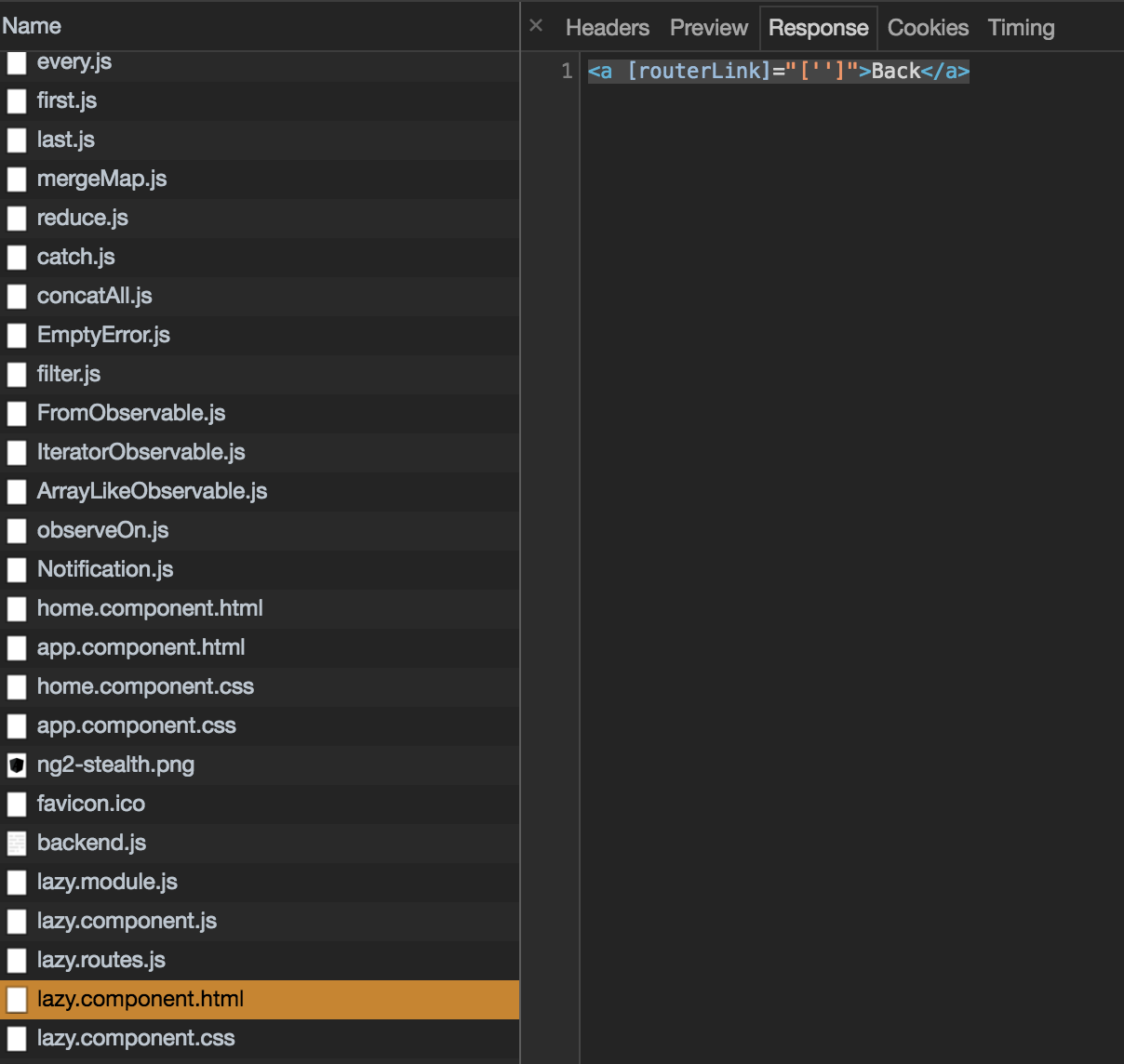The width and height of the screenshot is (1124, 1064).
Task: Click line number 1 in response gutter
Action: [567, 72]
